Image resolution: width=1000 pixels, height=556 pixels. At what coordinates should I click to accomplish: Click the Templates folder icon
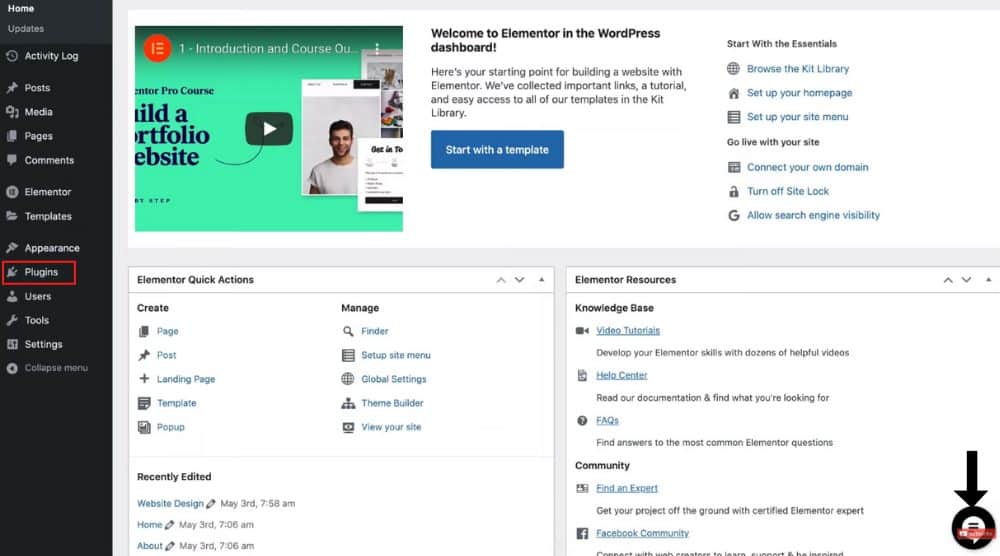[11, 216]
